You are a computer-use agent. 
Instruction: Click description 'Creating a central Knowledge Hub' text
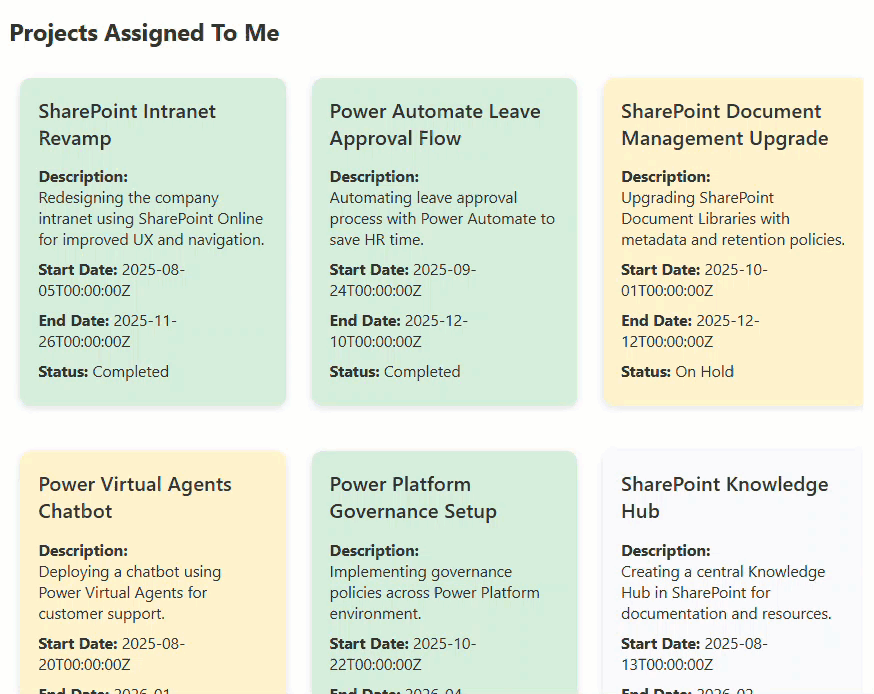coord(726,593)
